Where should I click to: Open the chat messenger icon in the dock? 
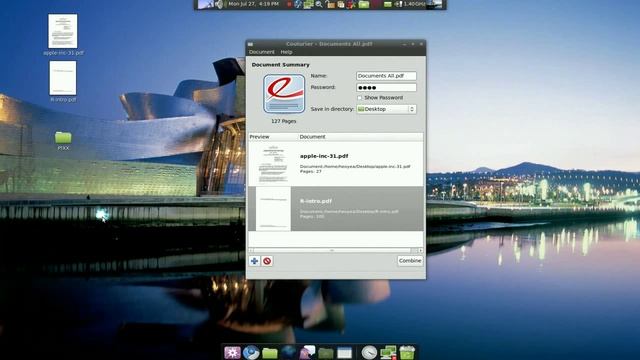pyautogui.click(x=307, y=352)
